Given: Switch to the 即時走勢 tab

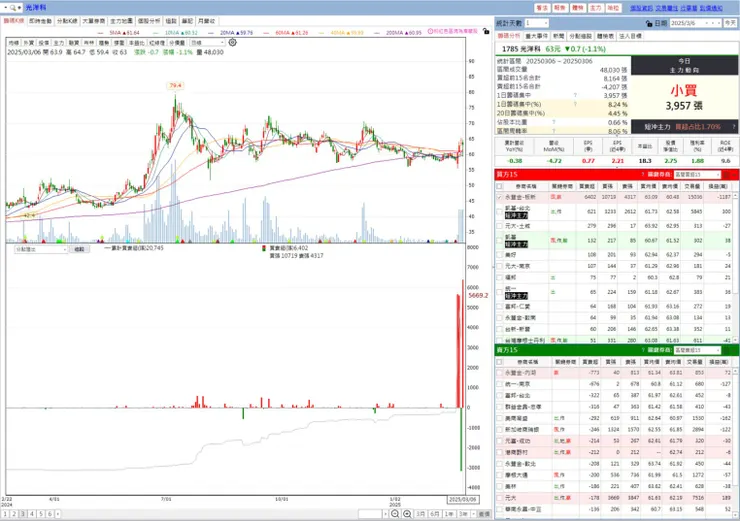Looking at the screenshot, I should click(40, 21).
